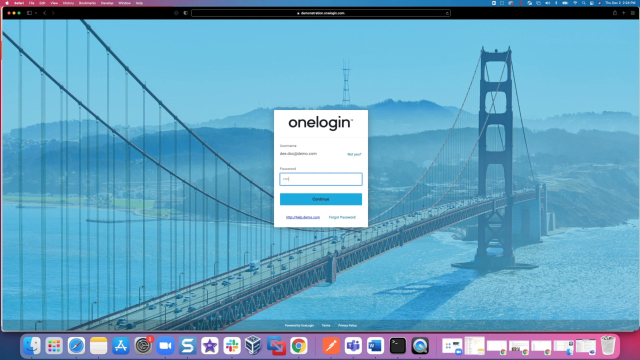
Task: Open the purple star app in dock
Action: pos(210,346)
